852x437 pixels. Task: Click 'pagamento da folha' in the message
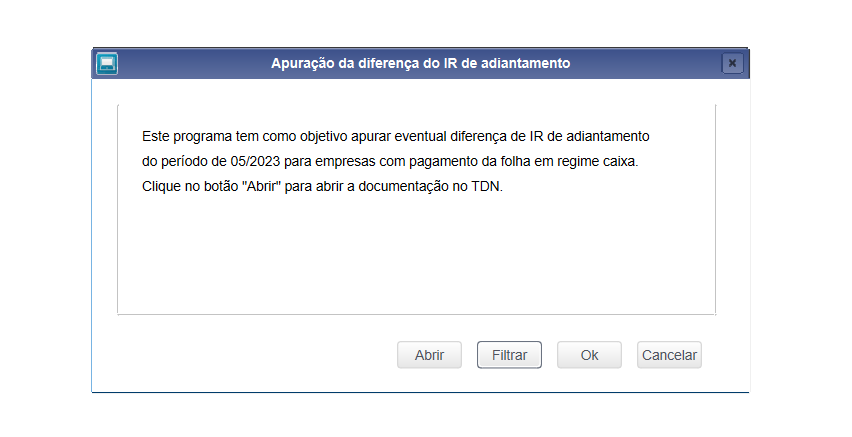pyautogui.click(x=469, y=161)
